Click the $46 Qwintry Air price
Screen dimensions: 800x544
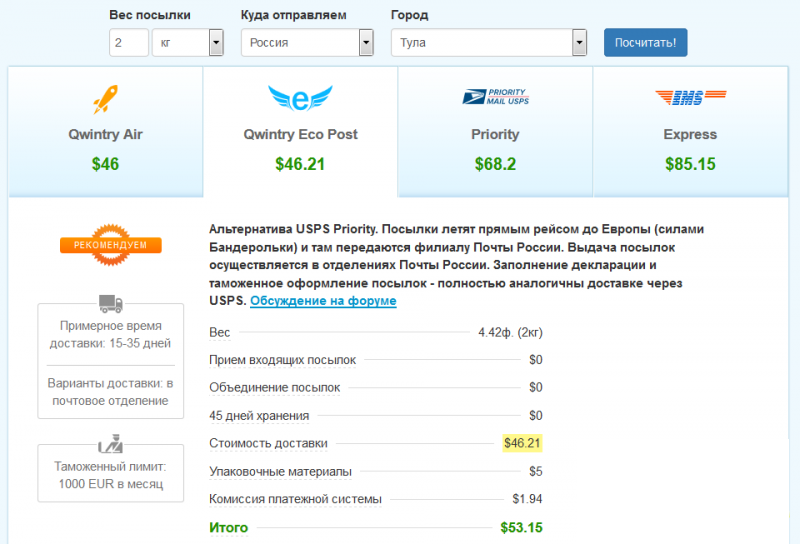[105, 164]
